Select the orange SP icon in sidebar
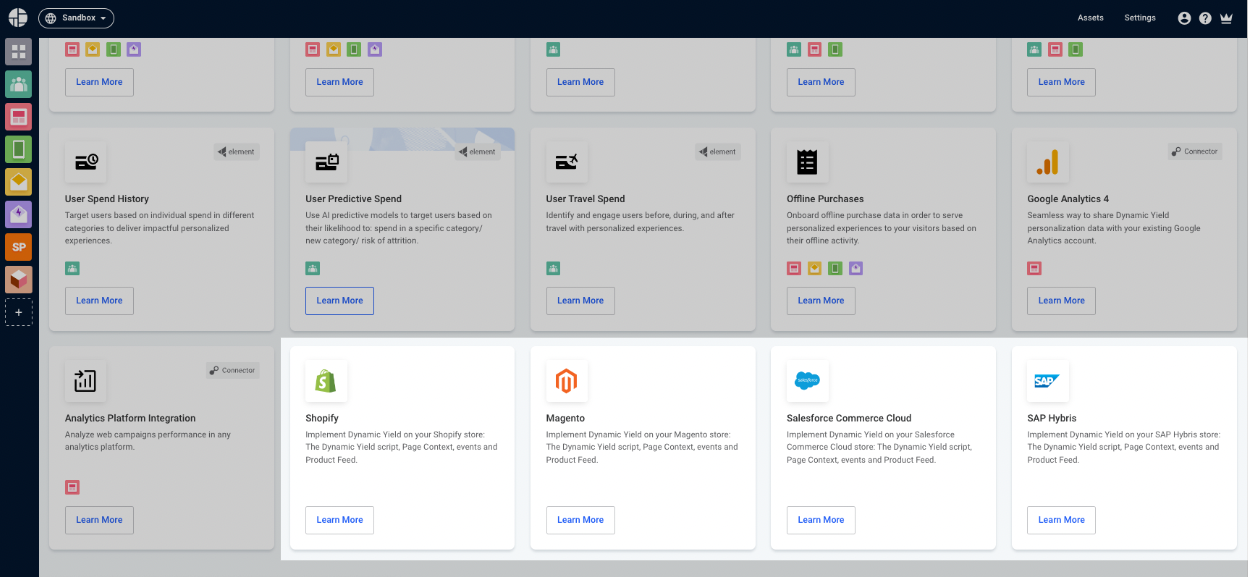The height and width of the screenshot is (577, 1248). pos(19,247)
